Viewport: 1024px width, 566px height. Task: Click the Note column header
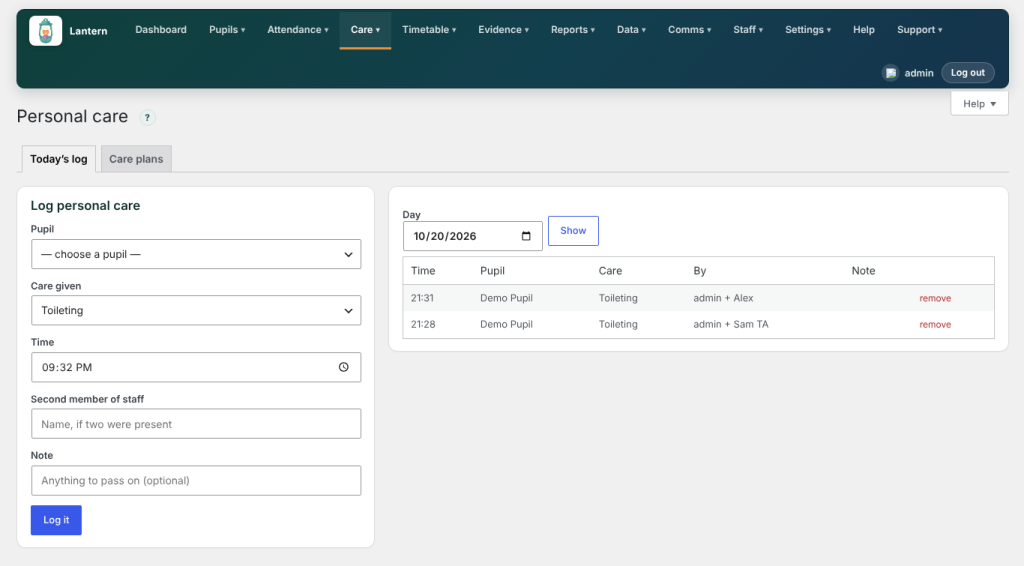pos(863,270)
